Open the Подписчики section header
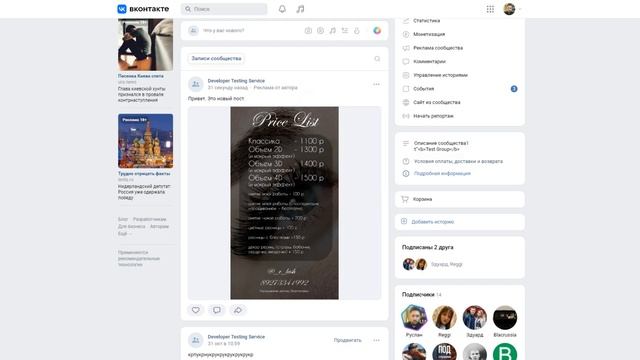This screenshot has height=360, width=640. tap(422, 295)
